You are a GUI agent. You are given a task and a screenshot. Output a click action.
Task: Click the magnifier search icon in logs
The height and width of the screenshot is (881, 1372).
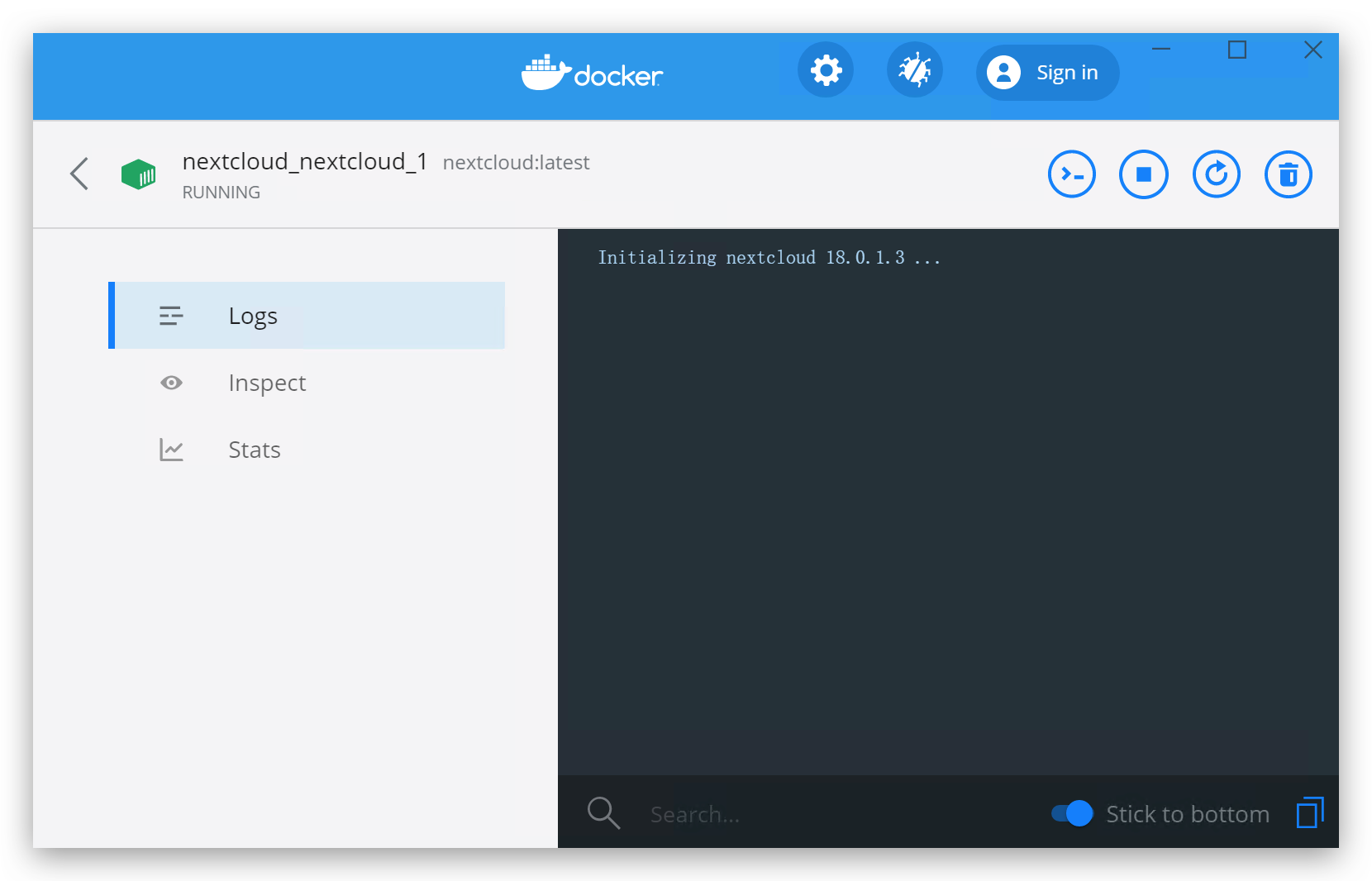603,813
